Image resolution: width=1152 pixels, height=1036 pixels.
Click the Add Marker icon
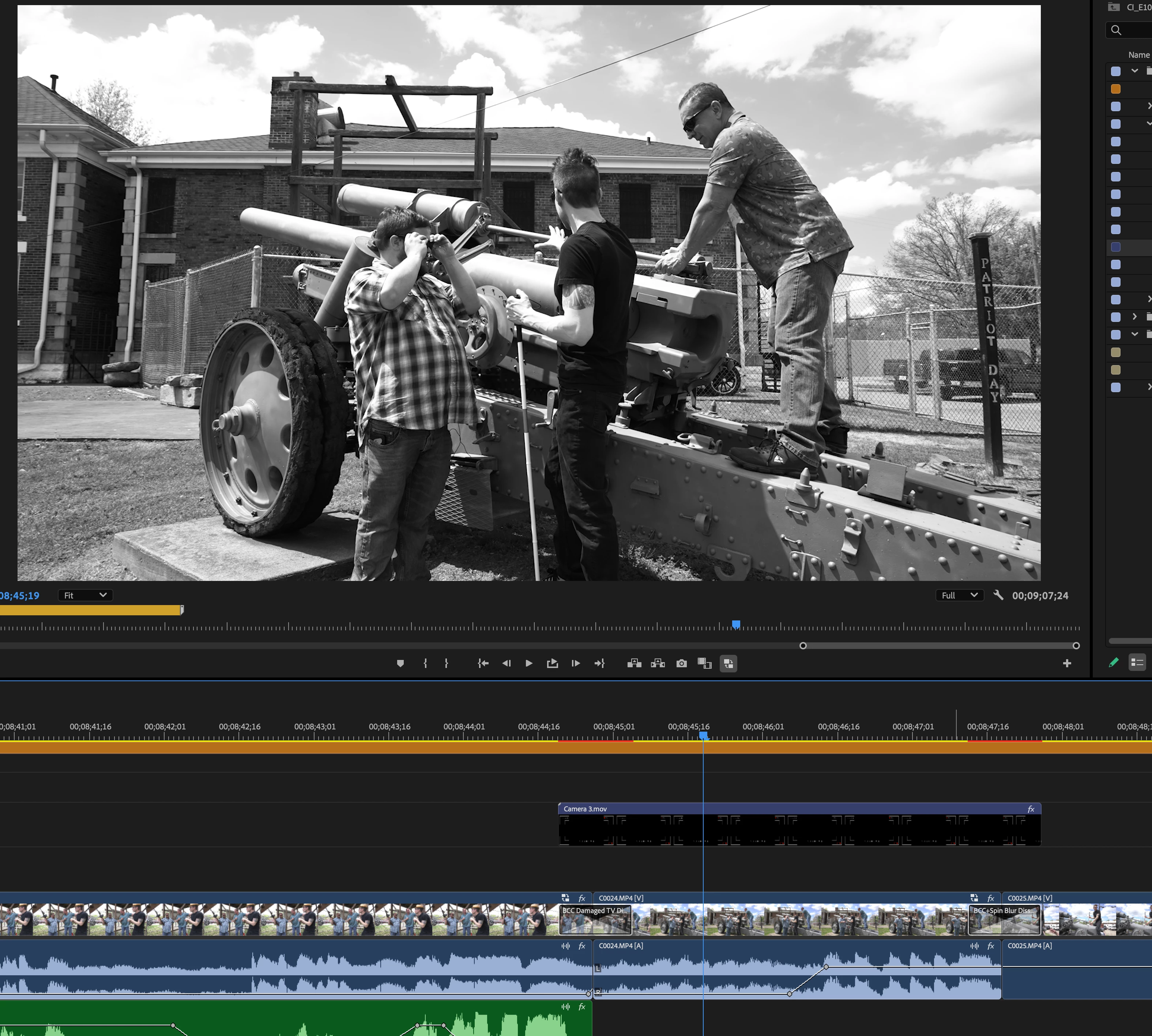point(400,663)
